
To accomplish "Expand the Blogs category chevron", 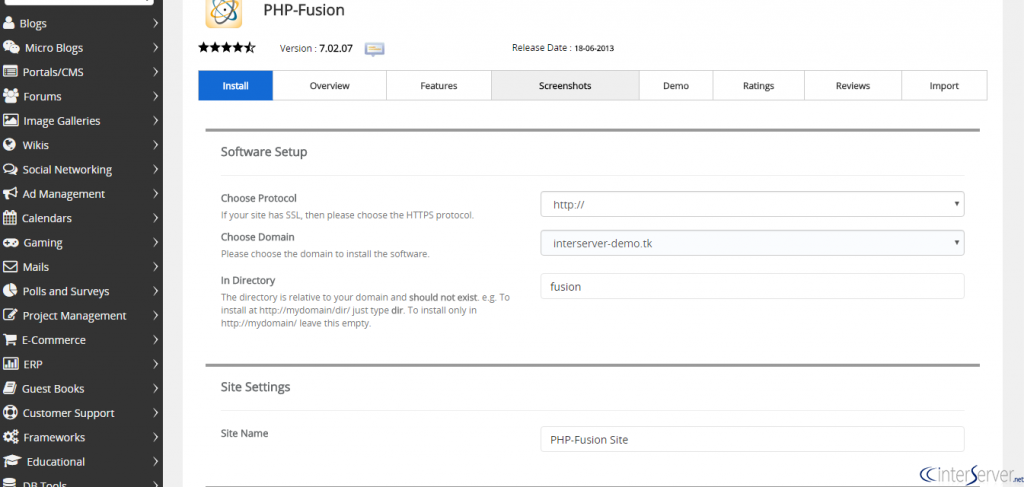I will click(x=155, y=24).
